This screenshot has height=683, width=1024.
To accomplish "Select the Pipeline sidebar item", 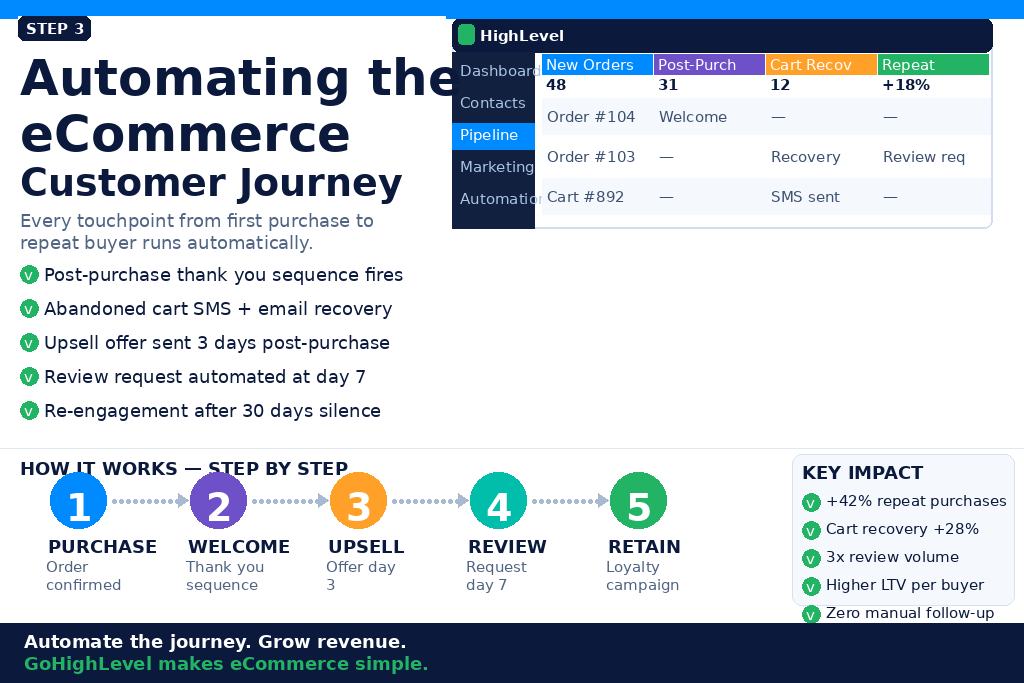I will tap(494, 135).
